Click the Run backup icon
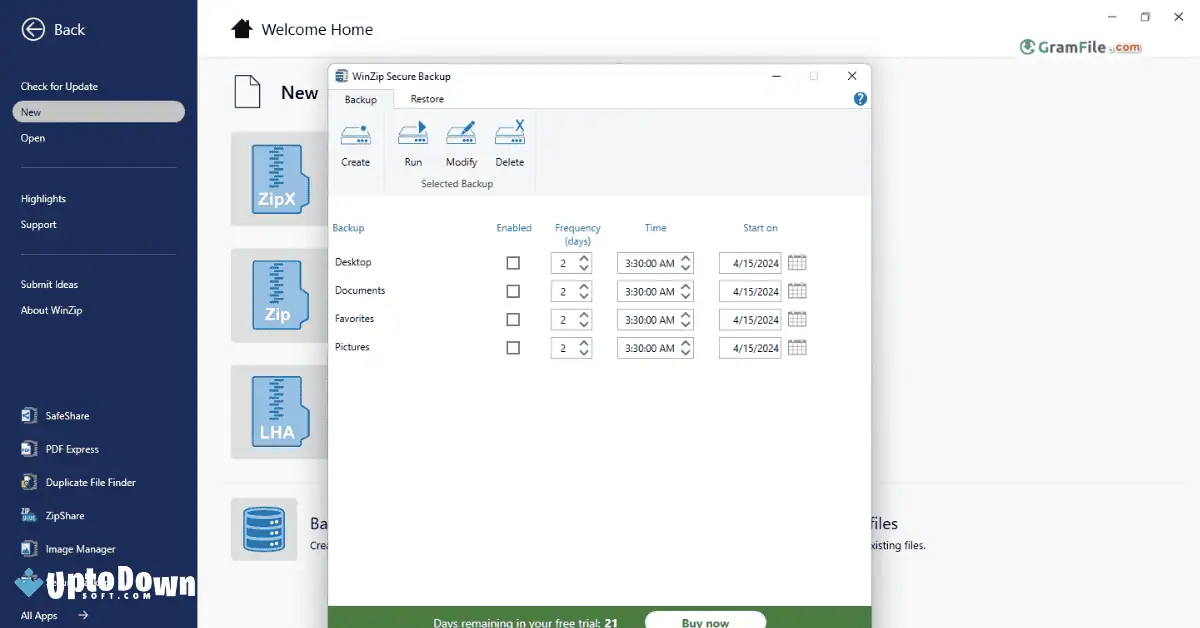1200x628 pixels. 413,143
